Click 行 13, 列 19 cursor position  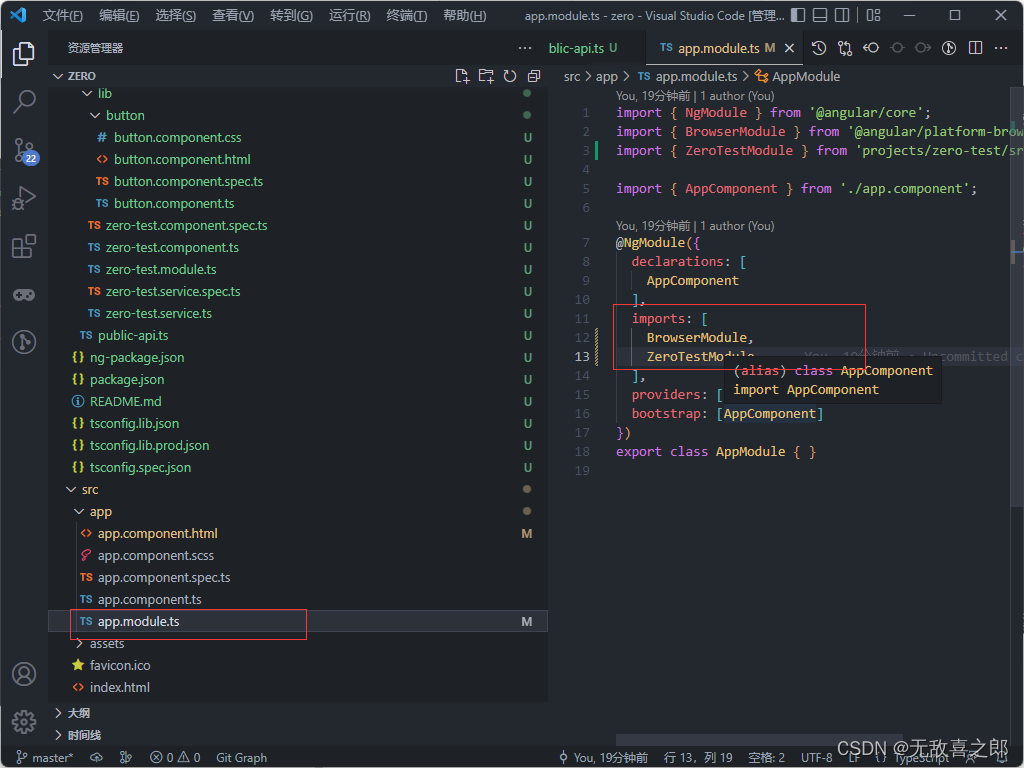[x=698, y=758]
